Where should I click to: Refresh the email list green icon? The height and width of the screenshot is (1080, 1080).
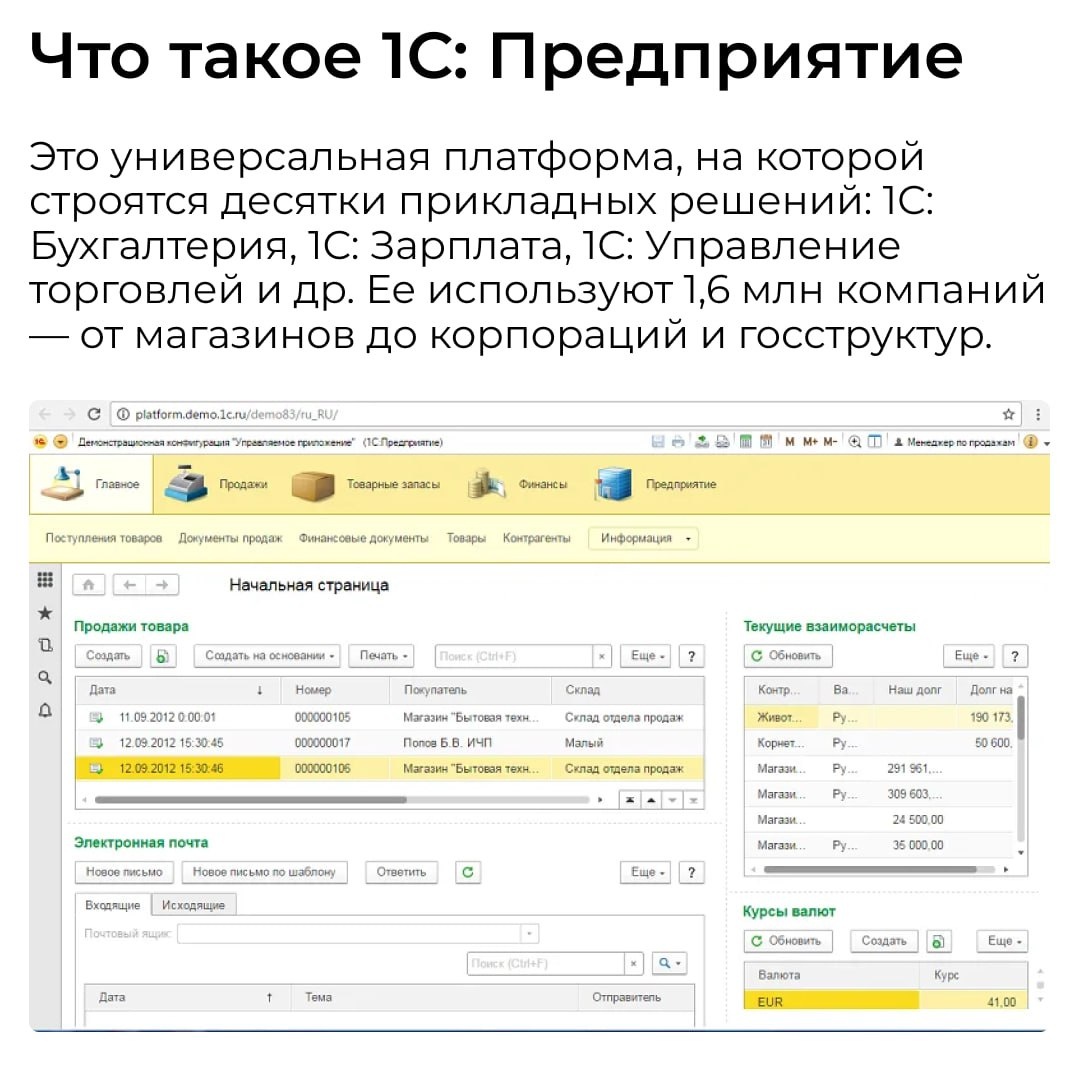tap(468, 872)
